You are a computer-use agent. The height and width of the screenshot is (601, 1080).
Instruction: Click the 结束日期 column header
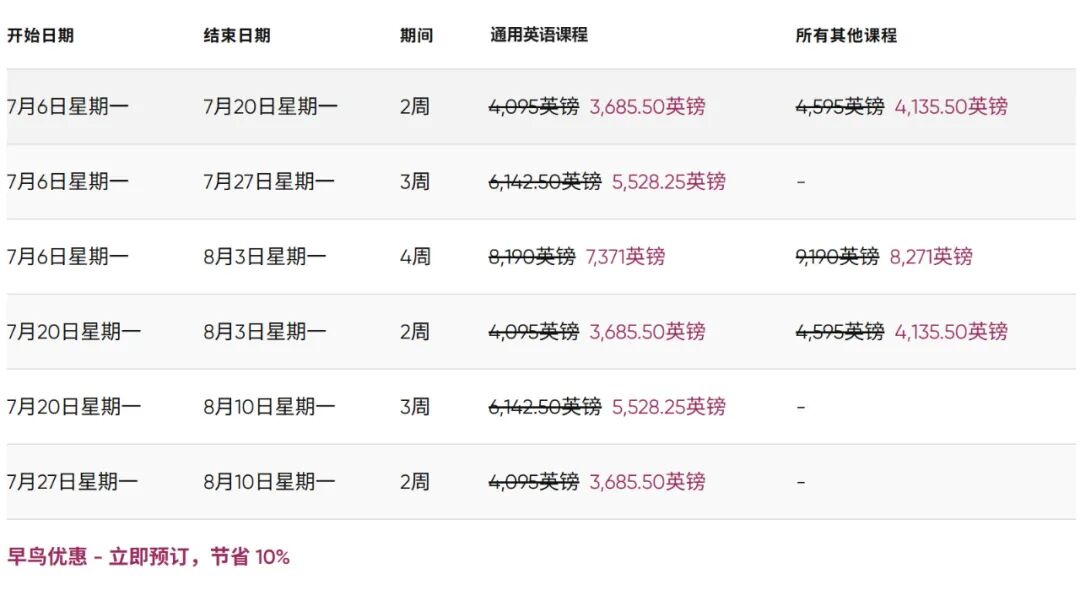point(237,35)
